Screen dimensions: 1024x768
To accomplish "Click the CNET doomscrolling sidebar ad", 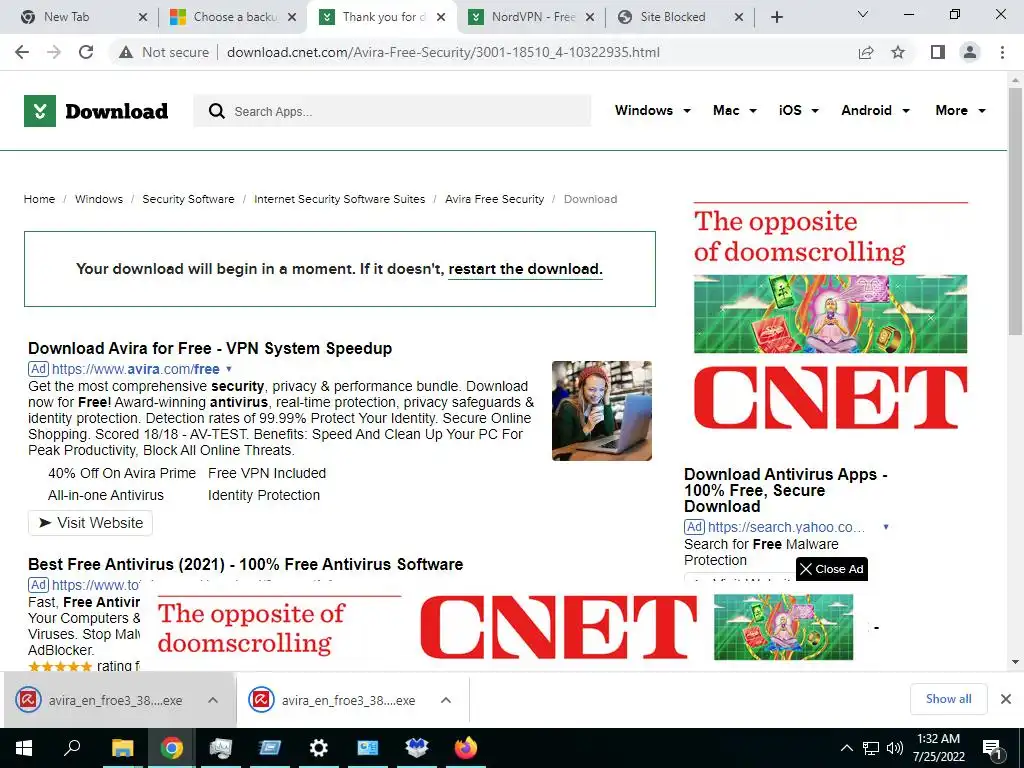I will (x=830, y=318).
